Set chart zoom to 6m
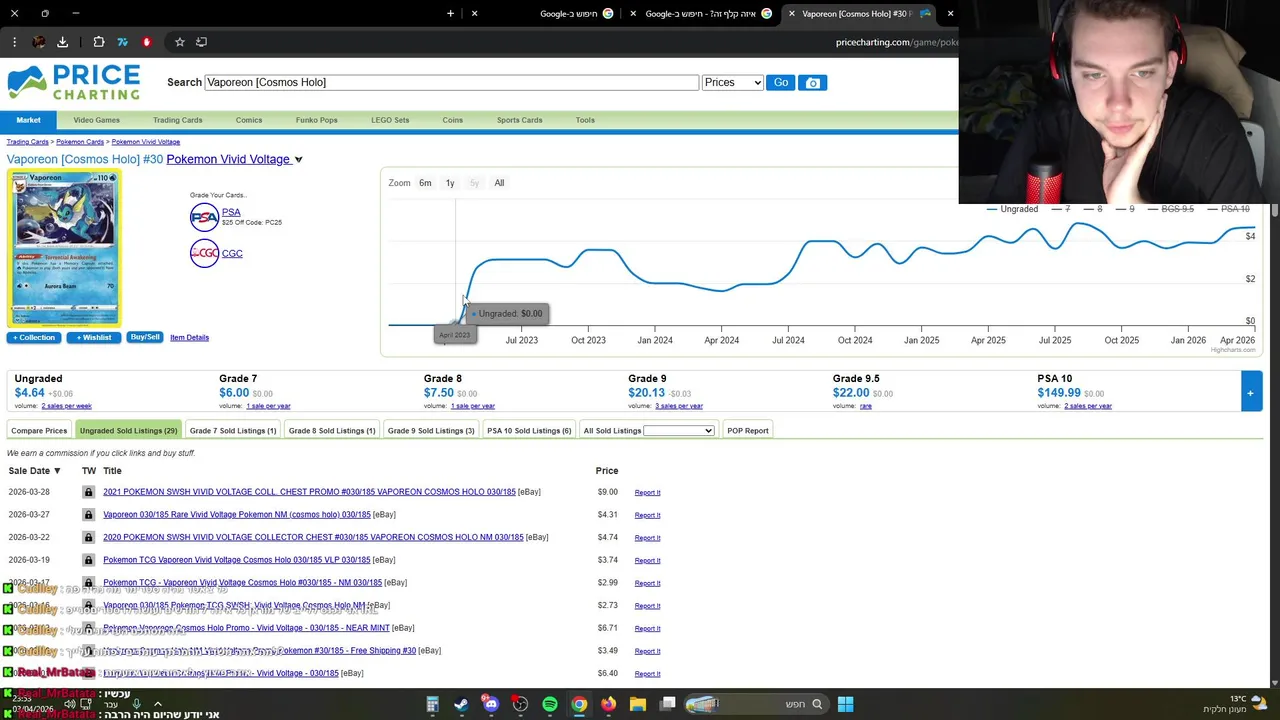Image resolution: width=1280 pixels, height=720 pixels. pyautogui.click(x=425, y=183)
